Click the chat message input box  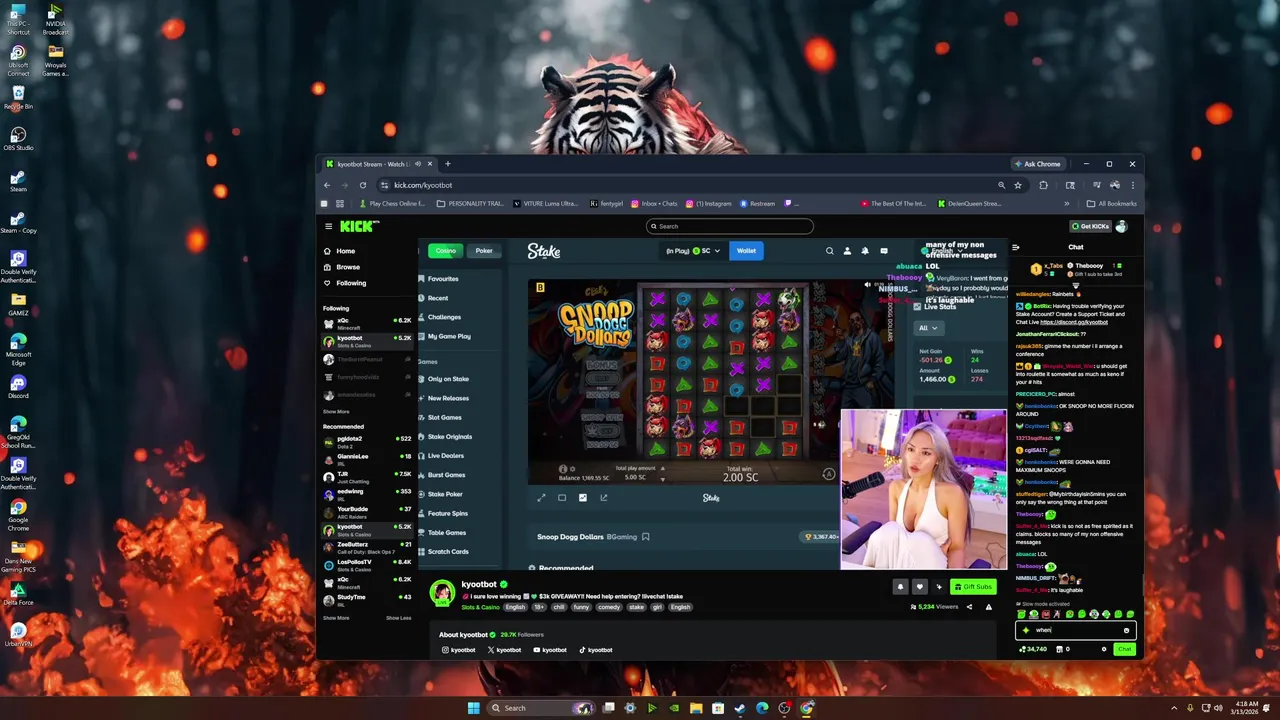[x=1076, y=630]
